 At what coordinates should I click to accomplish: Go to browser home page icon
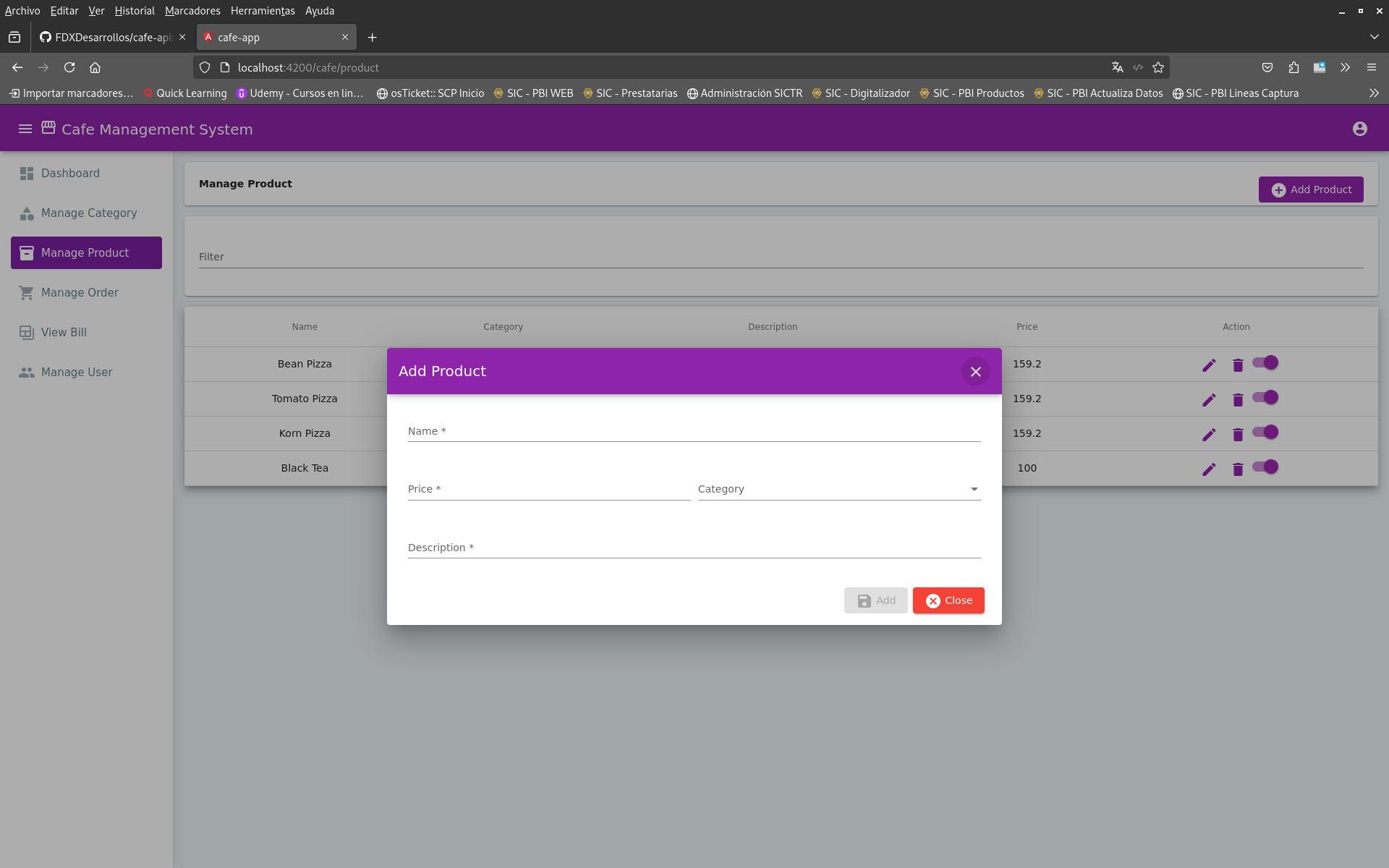coord(95,67)
